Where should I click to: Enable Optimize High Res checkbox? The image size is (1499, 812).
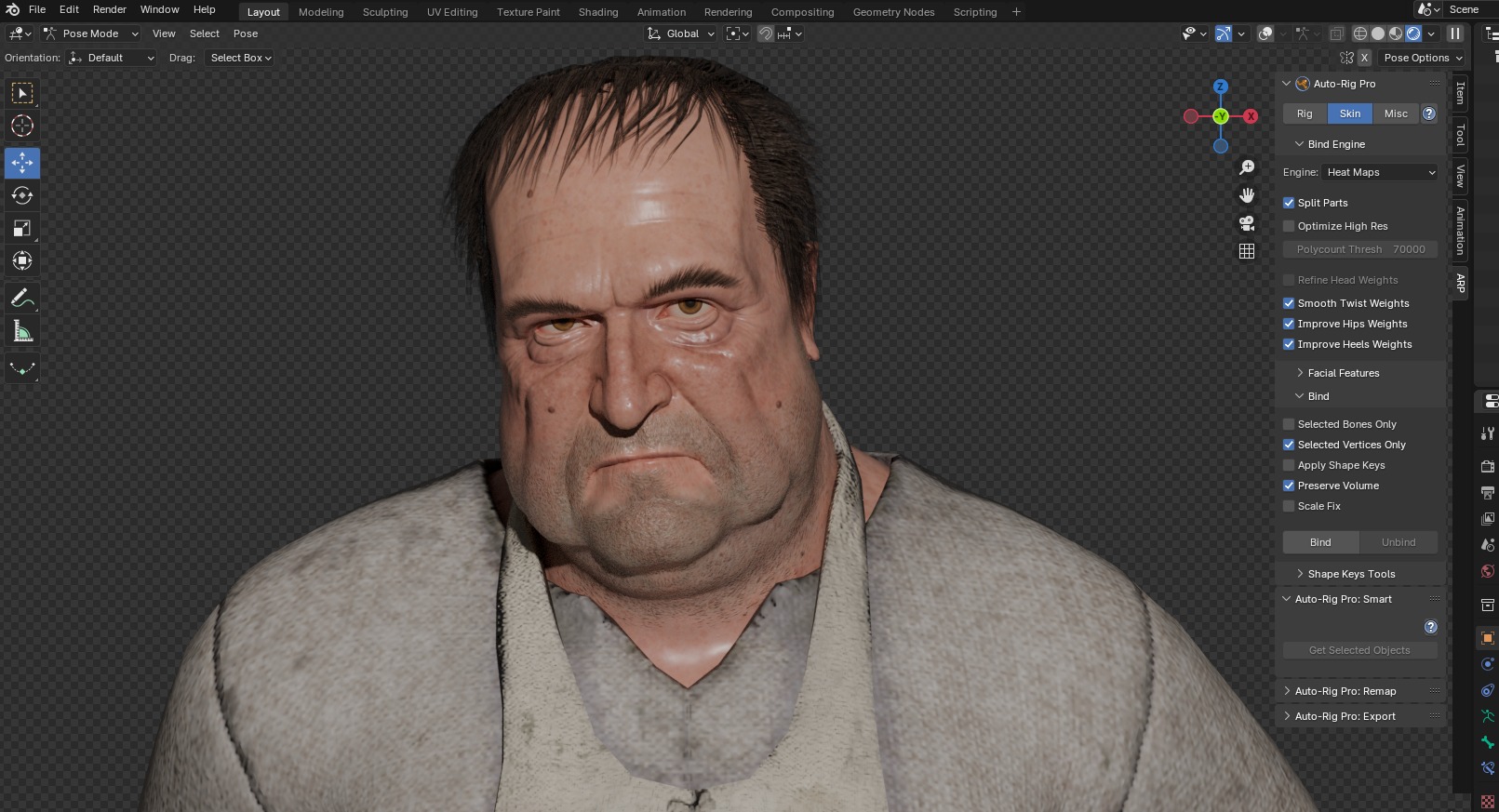[x=1289, y=226]
